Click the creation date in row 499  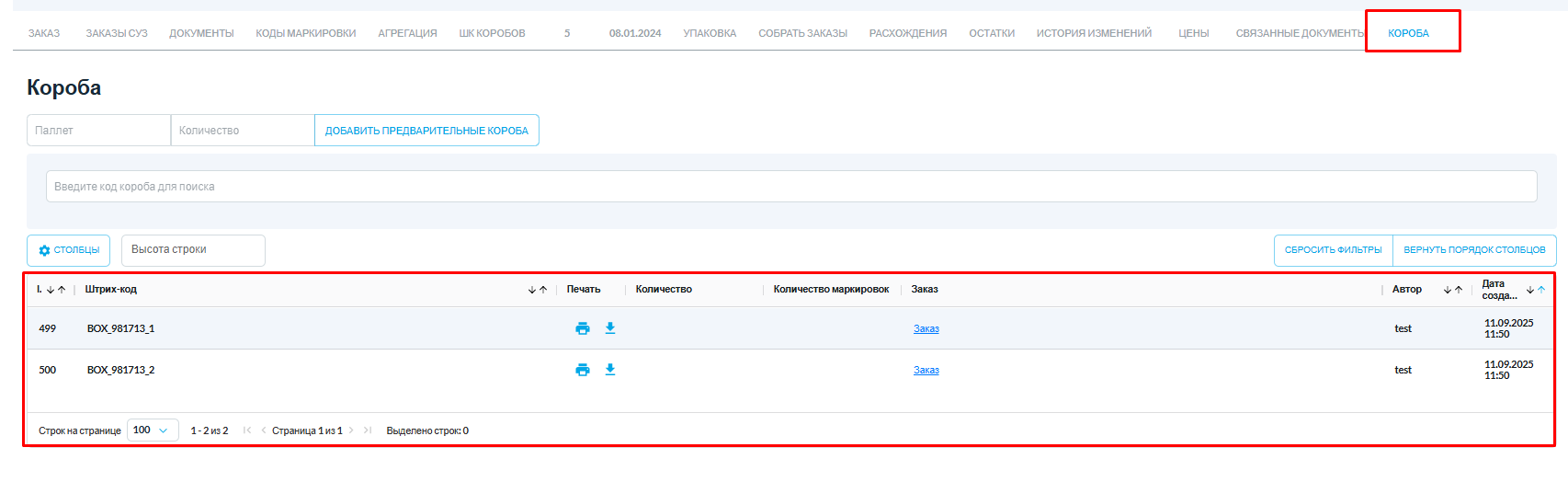[x=1508, y=328]
